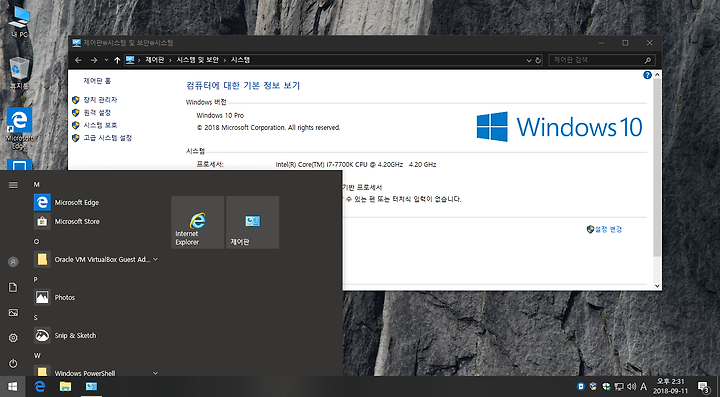
Task: Select Microsoft Edge desktop shortcut
Action: pyautogui.click(x=19, y=129)
